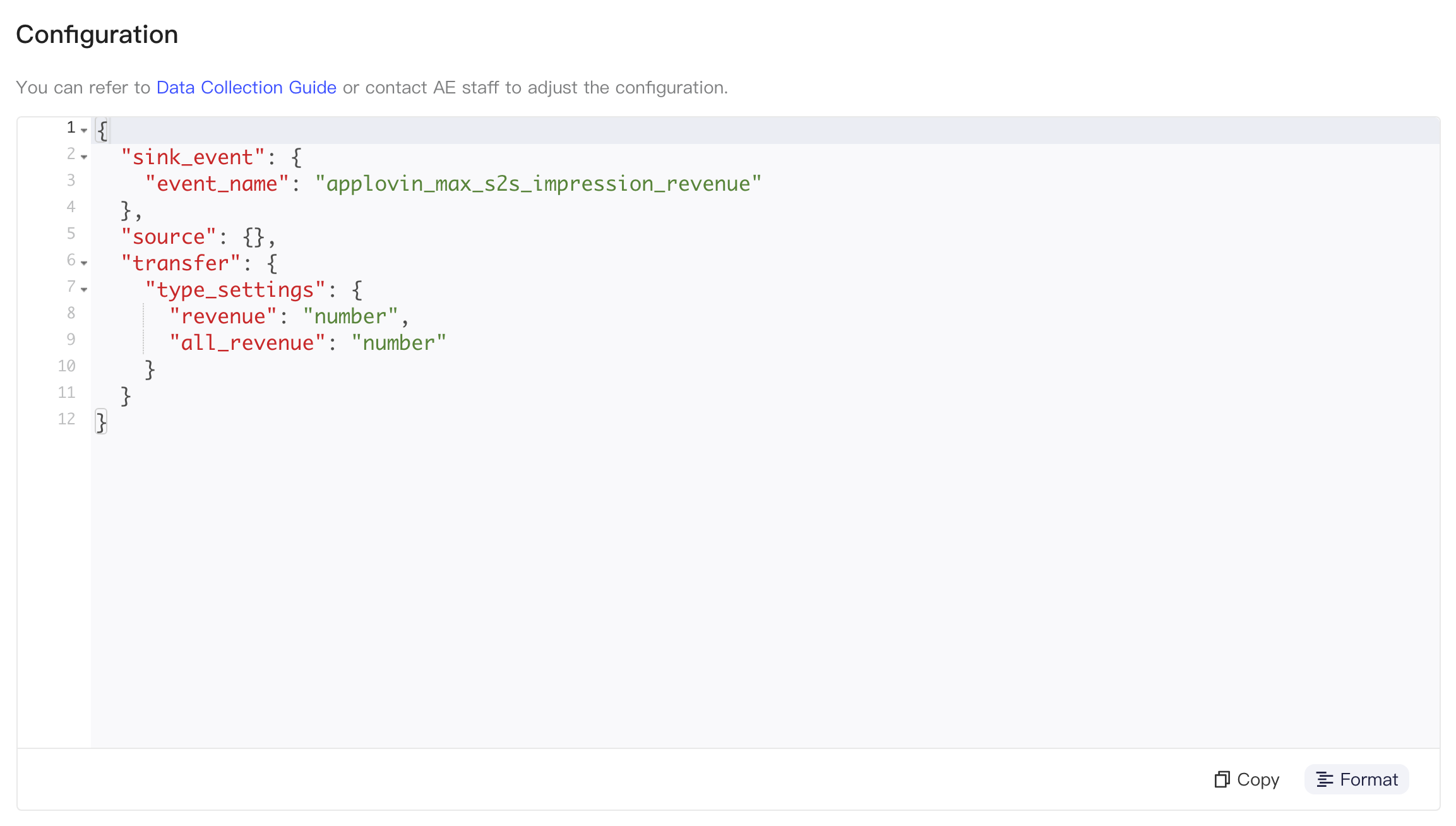Click line number 12 in the gutter
The height and width of the screenshot is (826, 1456).
66,419
